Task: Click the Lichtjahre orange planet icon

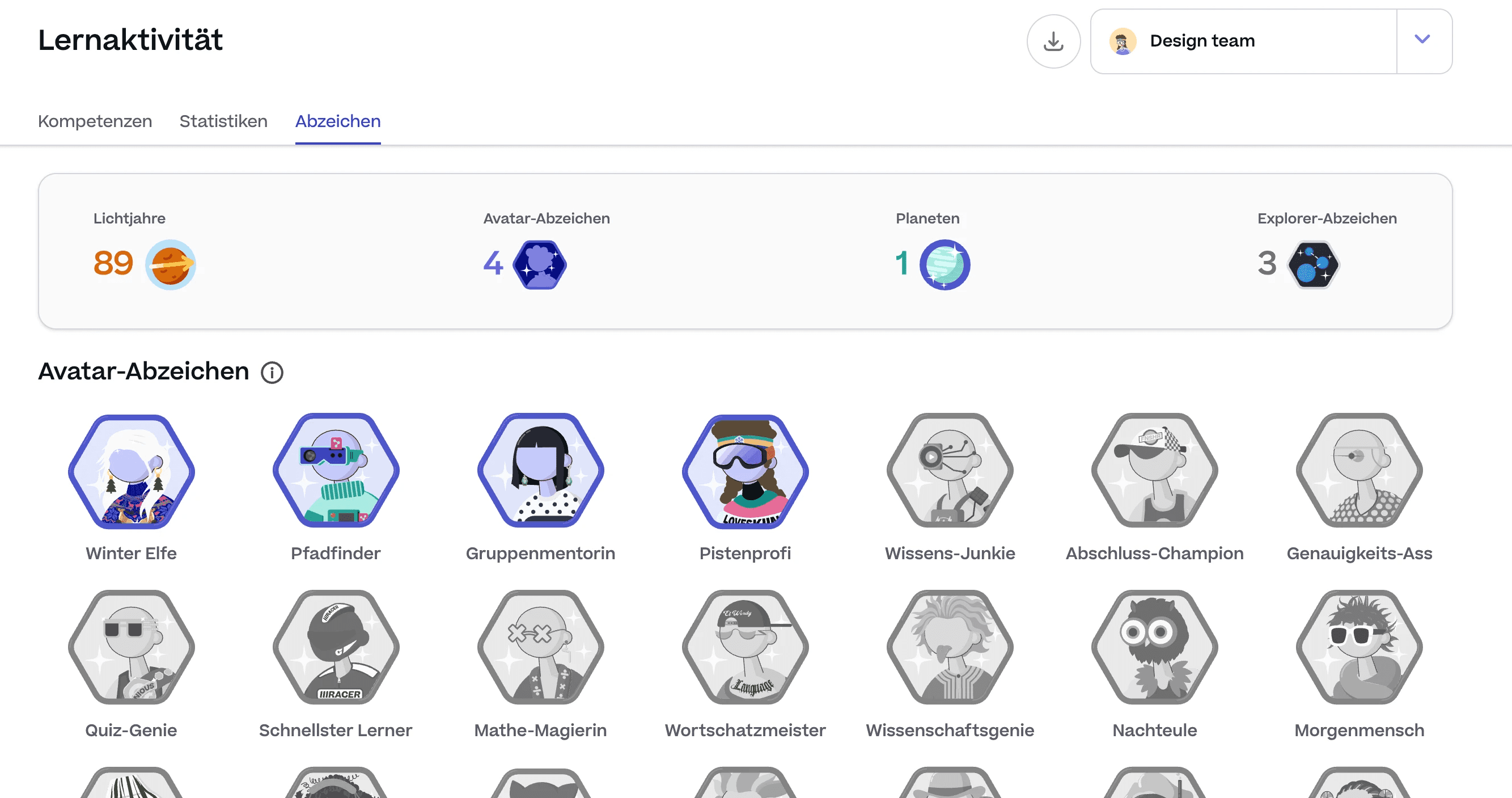Action: pos(170,264)
